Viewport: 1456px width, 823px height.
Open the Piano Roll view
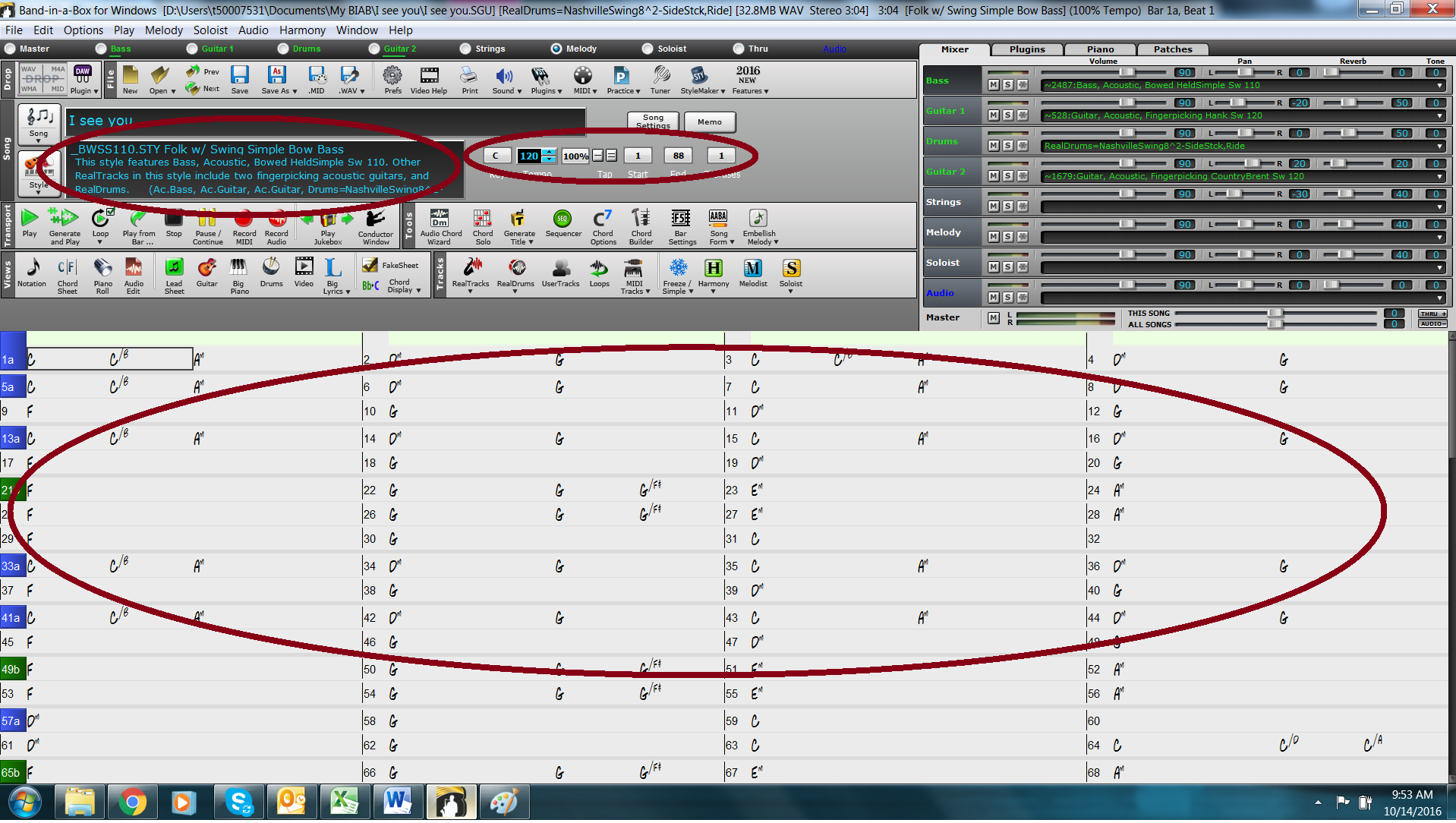(102, 276)
